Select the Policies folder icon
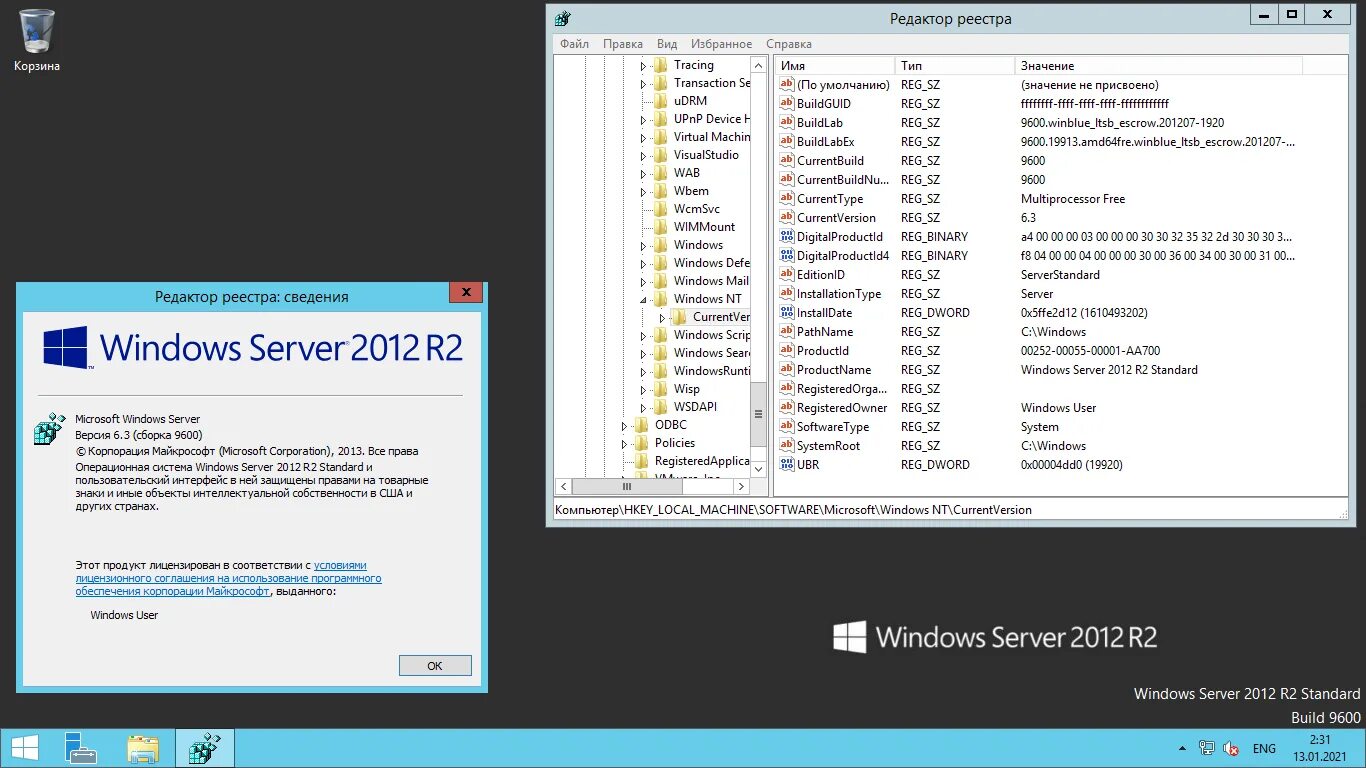Image resolution: width=1366 pixels, height=768 pixels. 641,443
